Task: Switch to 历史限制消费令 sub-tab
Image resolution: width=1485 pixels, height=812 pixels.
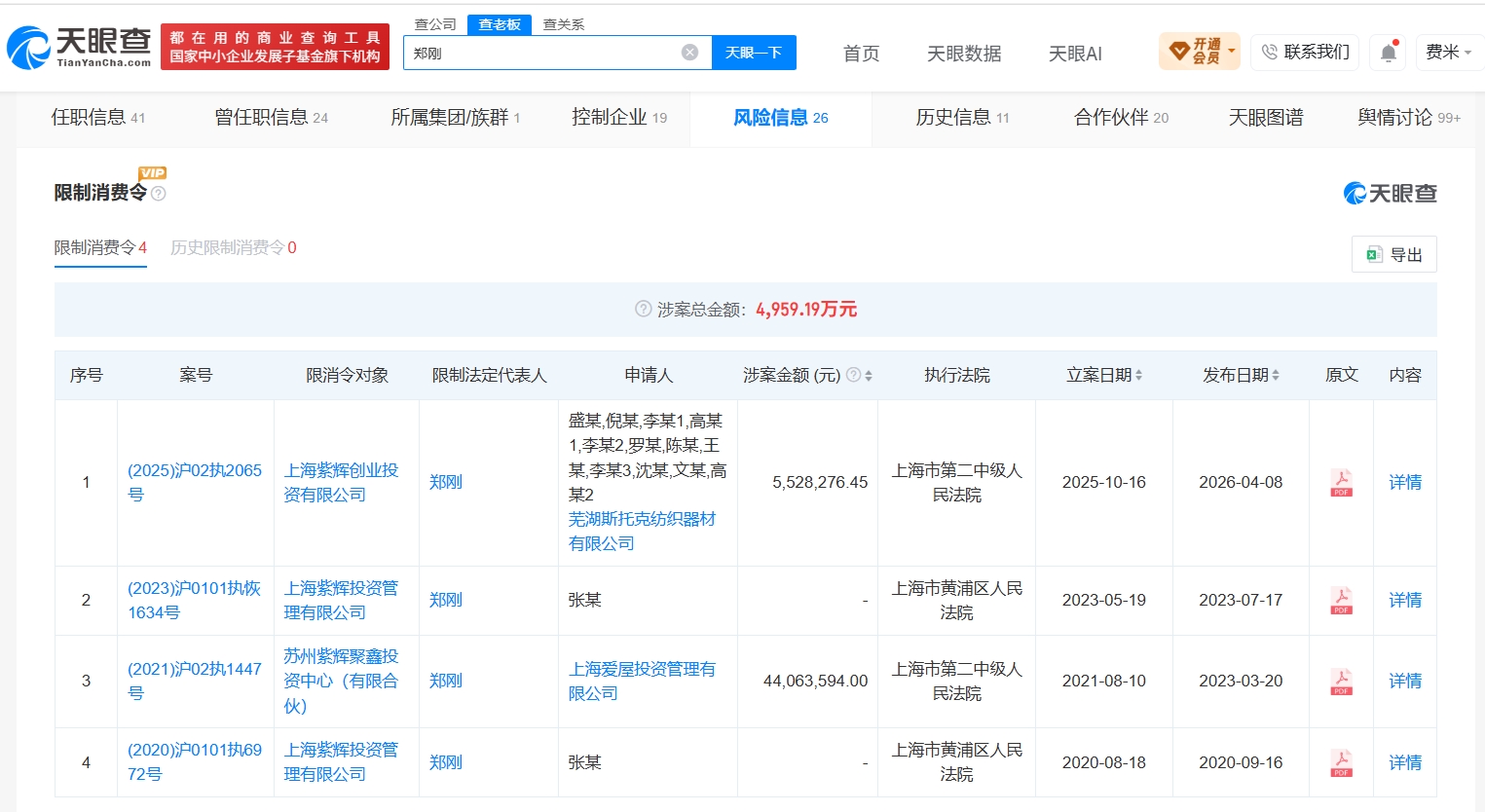Action: coord(234,248)
